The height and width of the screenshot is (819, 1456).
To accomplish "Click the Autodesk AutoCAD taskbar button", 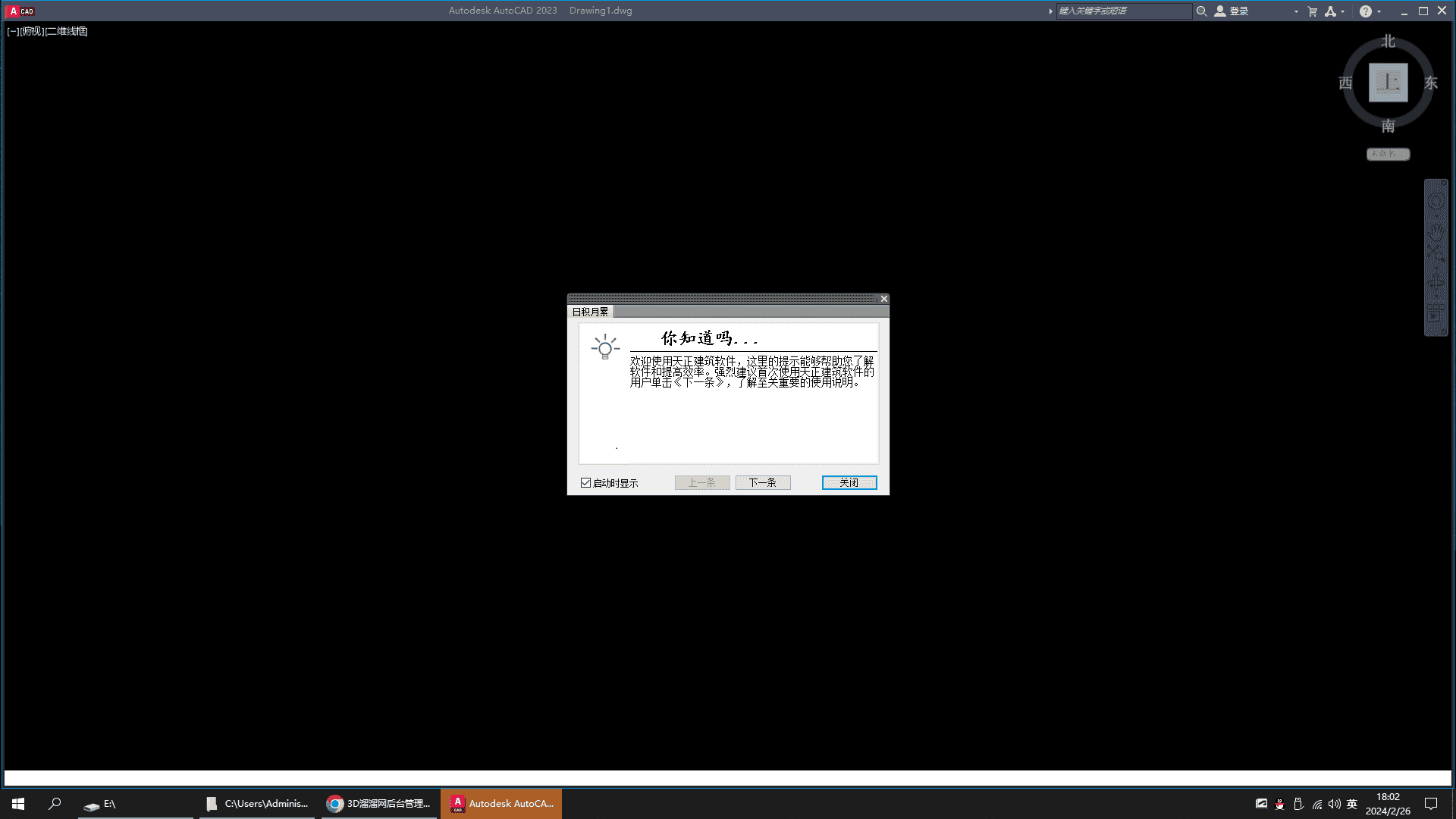I will point(501,804).
